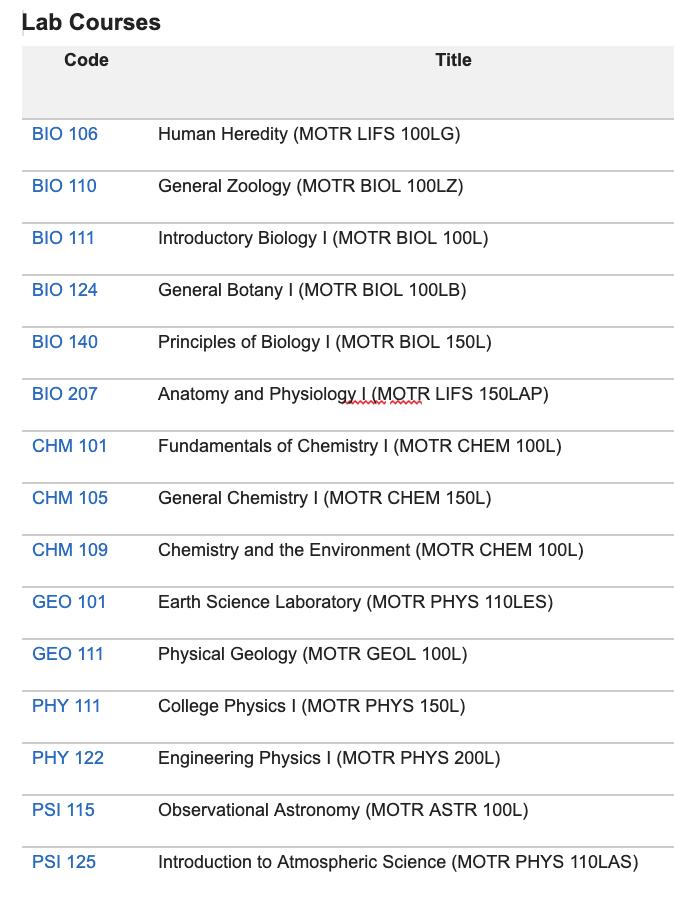The width and height of the screenshot is (674, 900).
Task: Click the Code column header
Action: pos(86,60)
